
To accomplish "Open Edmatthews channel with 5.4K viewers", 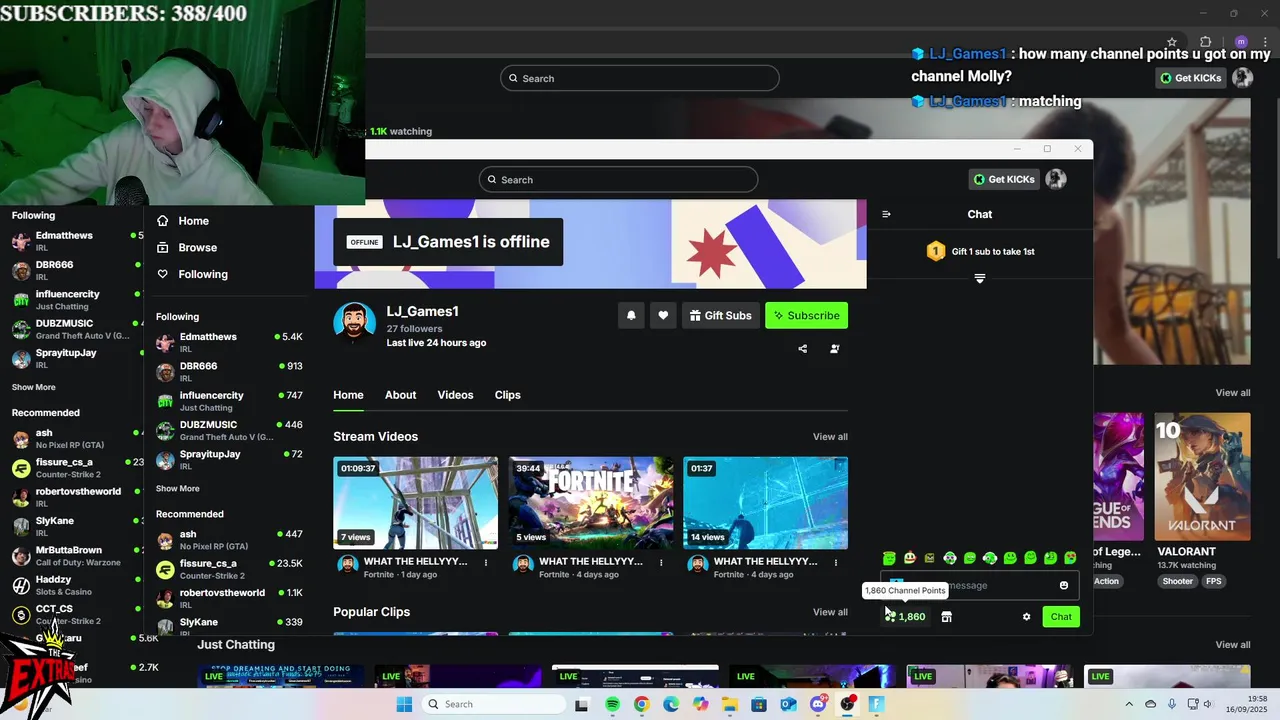I will pos(229,343).
